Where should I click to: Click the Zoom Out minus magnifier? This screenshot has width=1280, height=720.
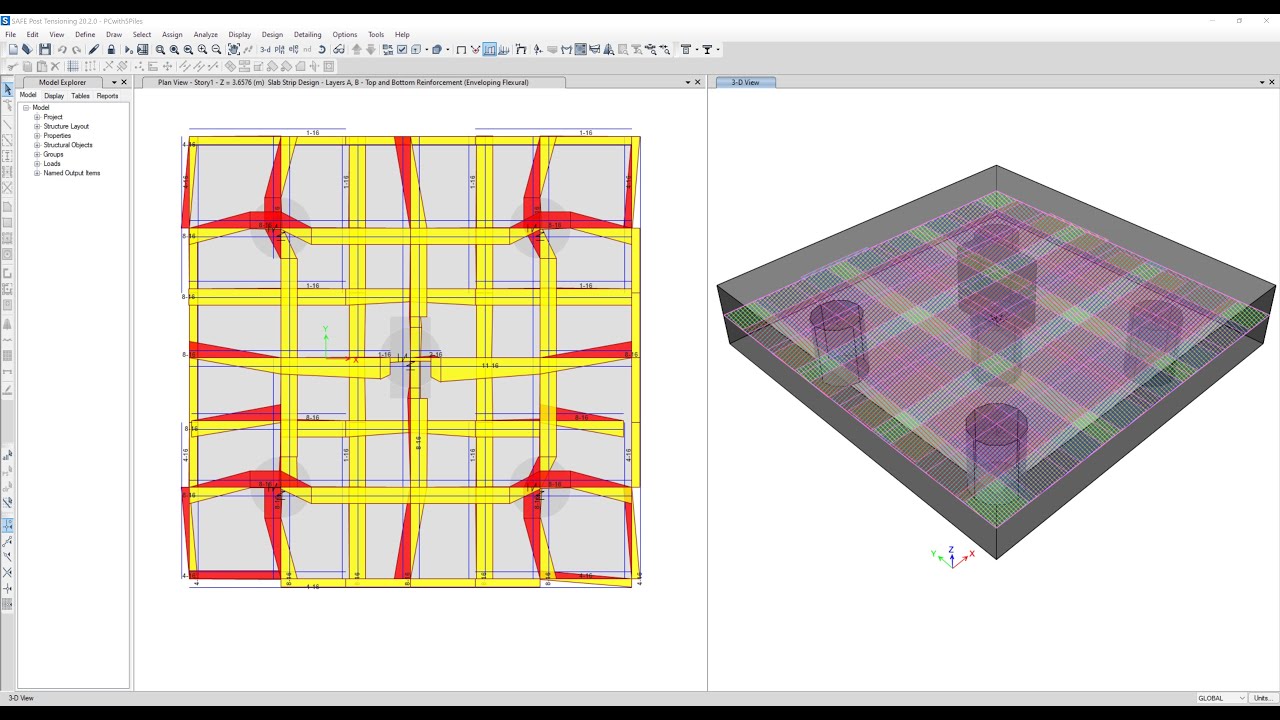coord(216,49)
